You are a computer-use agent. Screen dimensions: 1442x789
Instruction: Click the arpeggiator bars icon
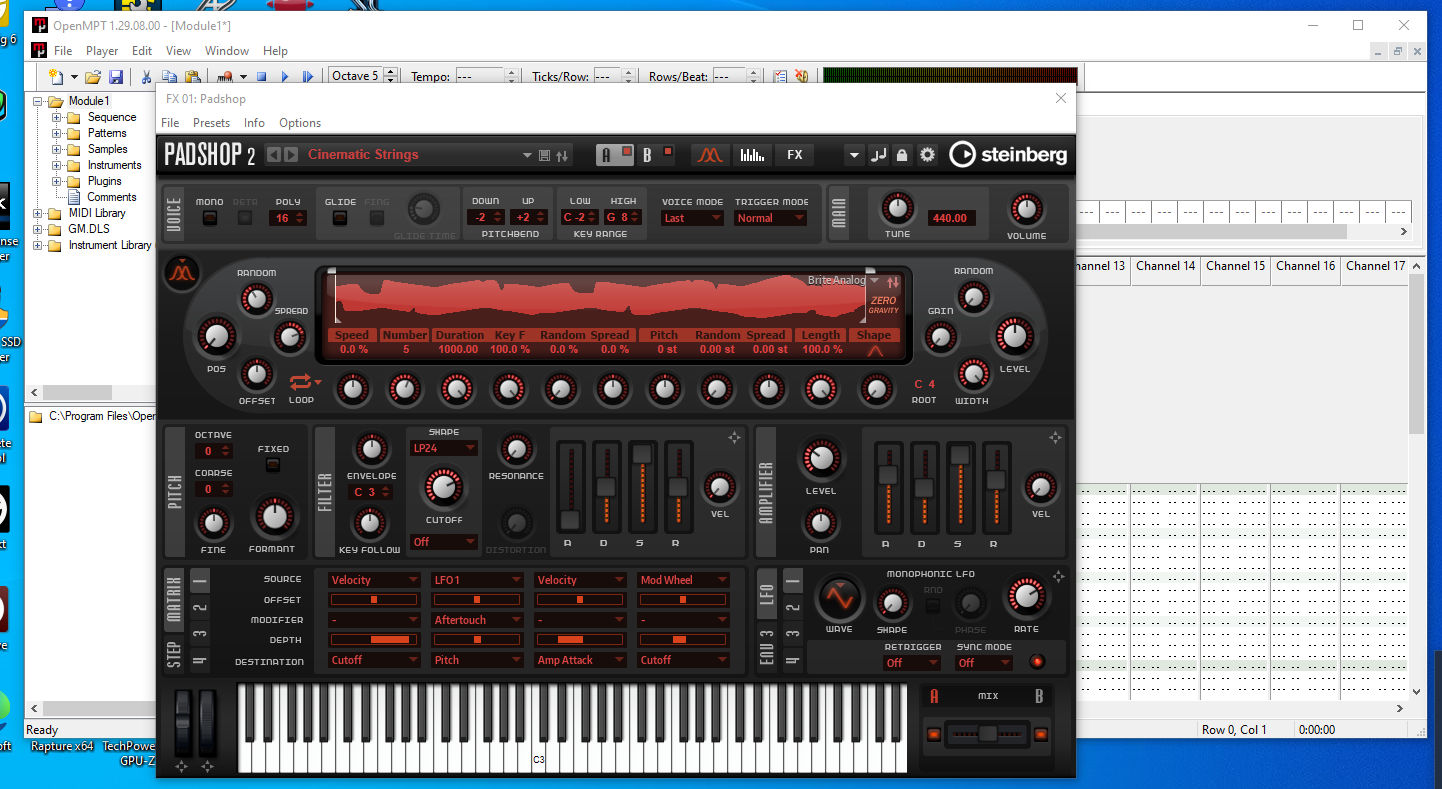[x=752, y=155]
